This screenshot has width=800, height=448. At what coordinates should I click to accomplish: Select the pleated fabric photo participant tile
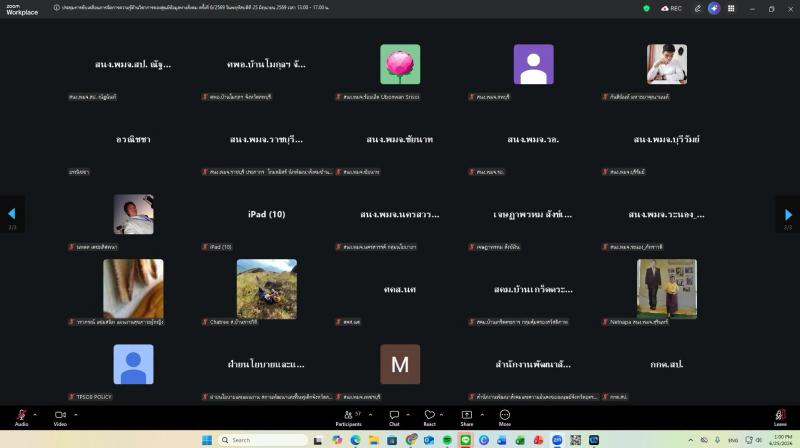(x=133, y=289)
